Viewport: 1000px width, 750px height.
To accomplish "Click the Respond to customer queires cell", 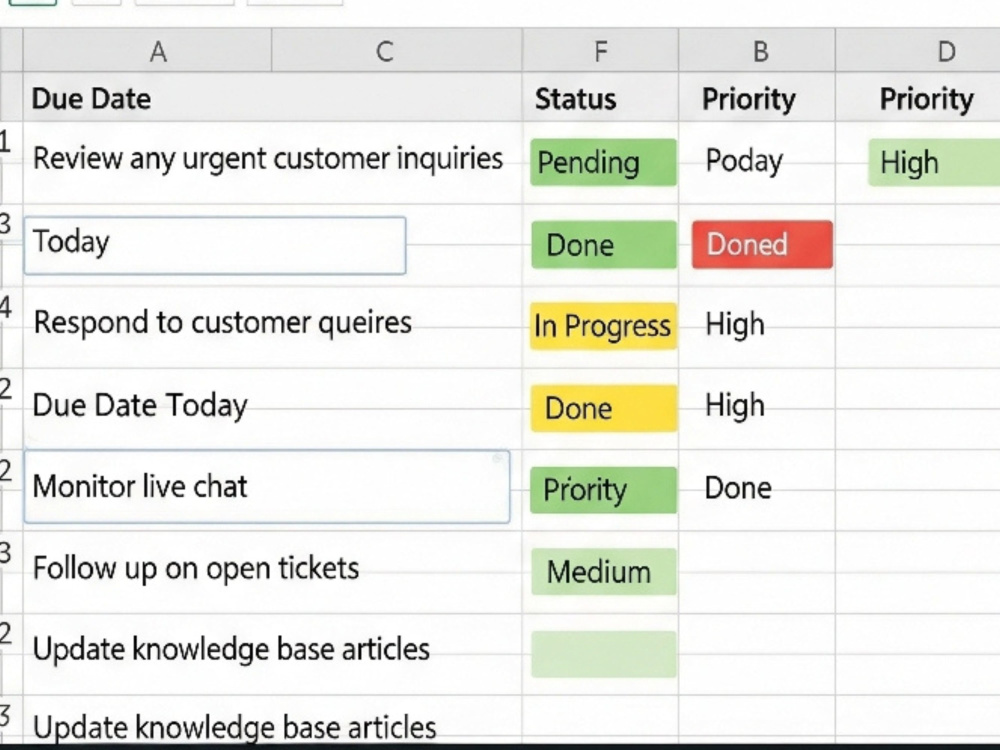I will point(272,327).
